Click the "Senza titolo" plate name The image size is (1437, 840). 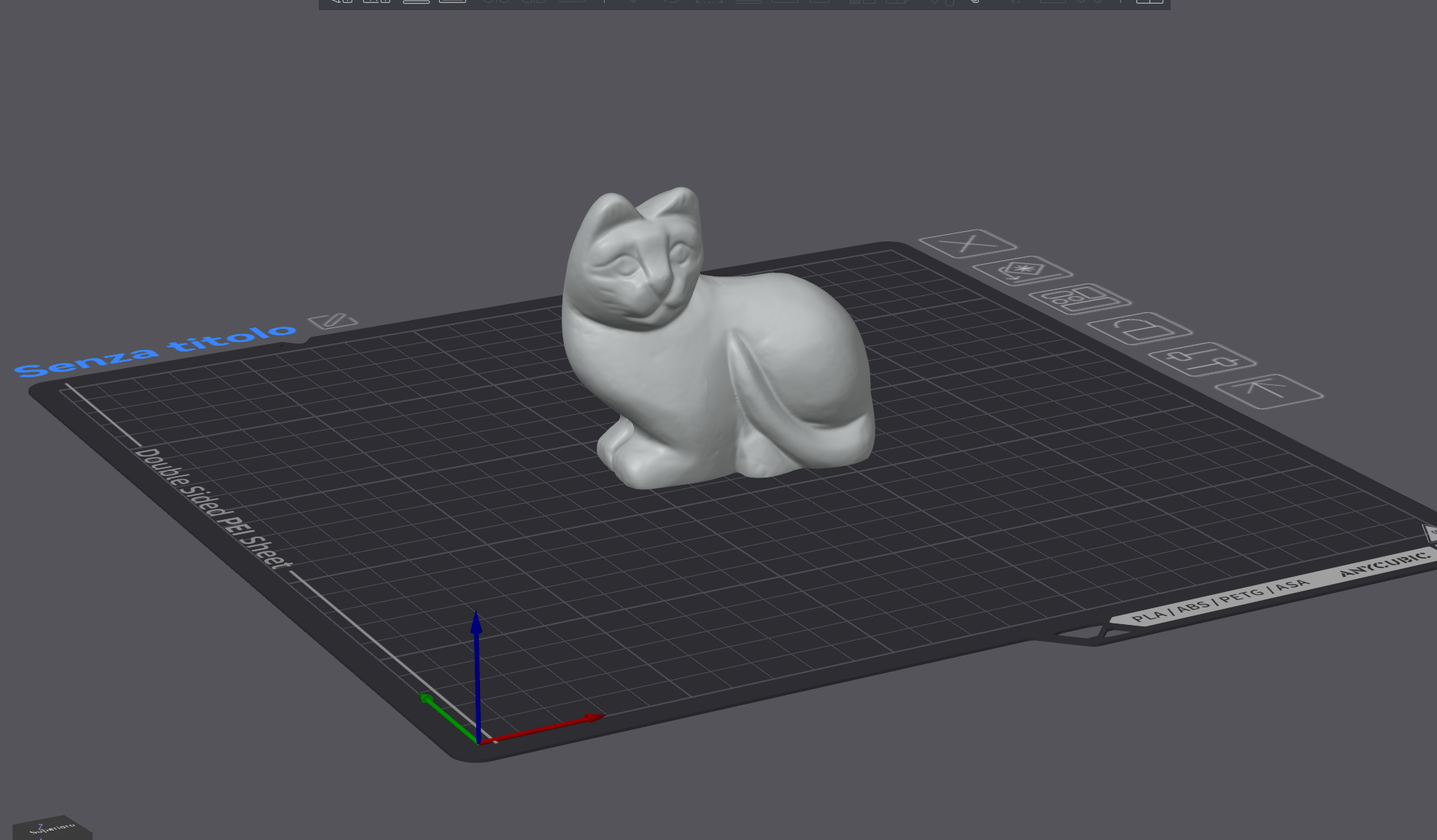155,351
